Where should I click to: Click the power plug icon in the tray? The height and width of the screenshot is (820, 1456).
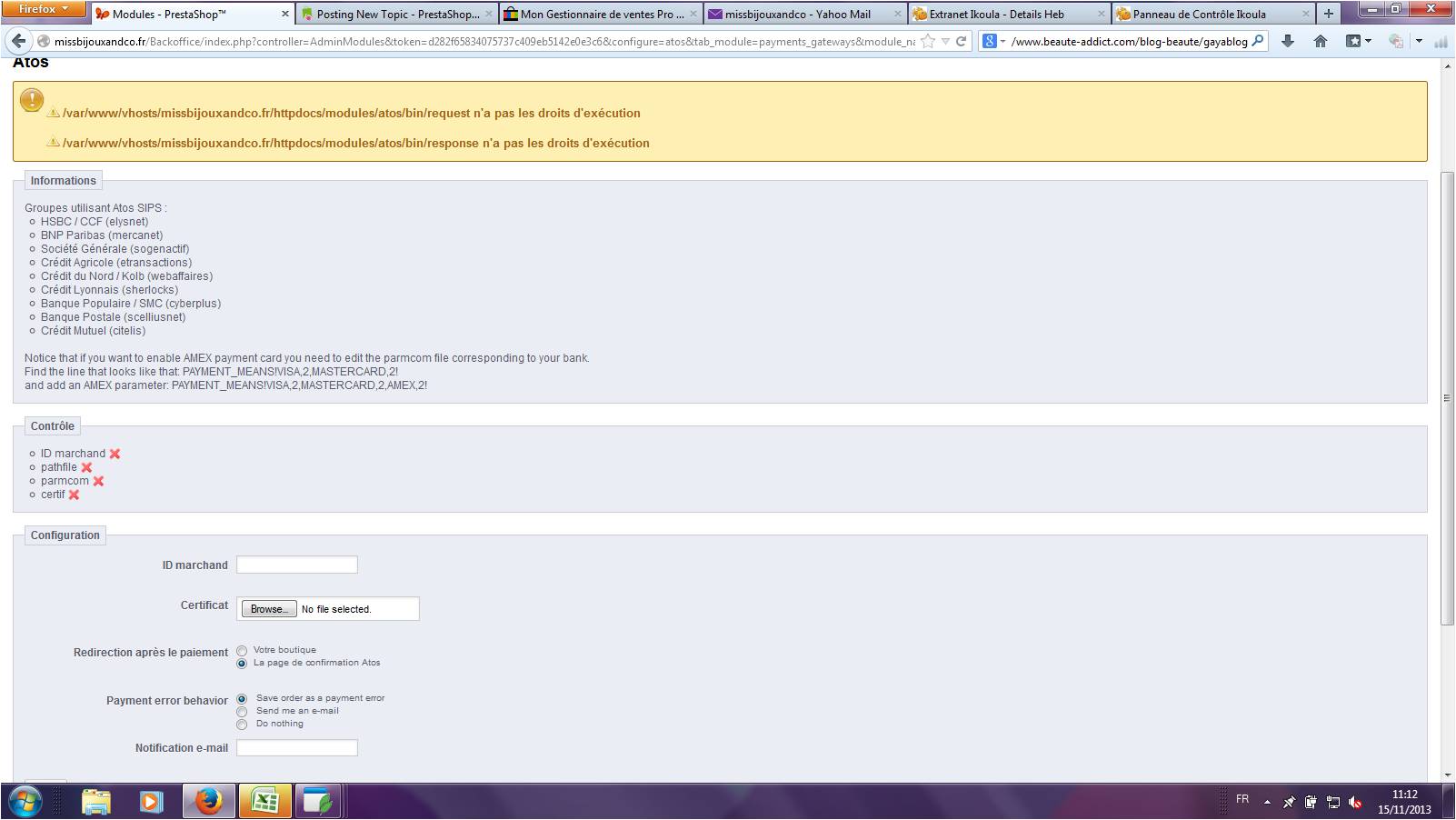(1311, 802)
